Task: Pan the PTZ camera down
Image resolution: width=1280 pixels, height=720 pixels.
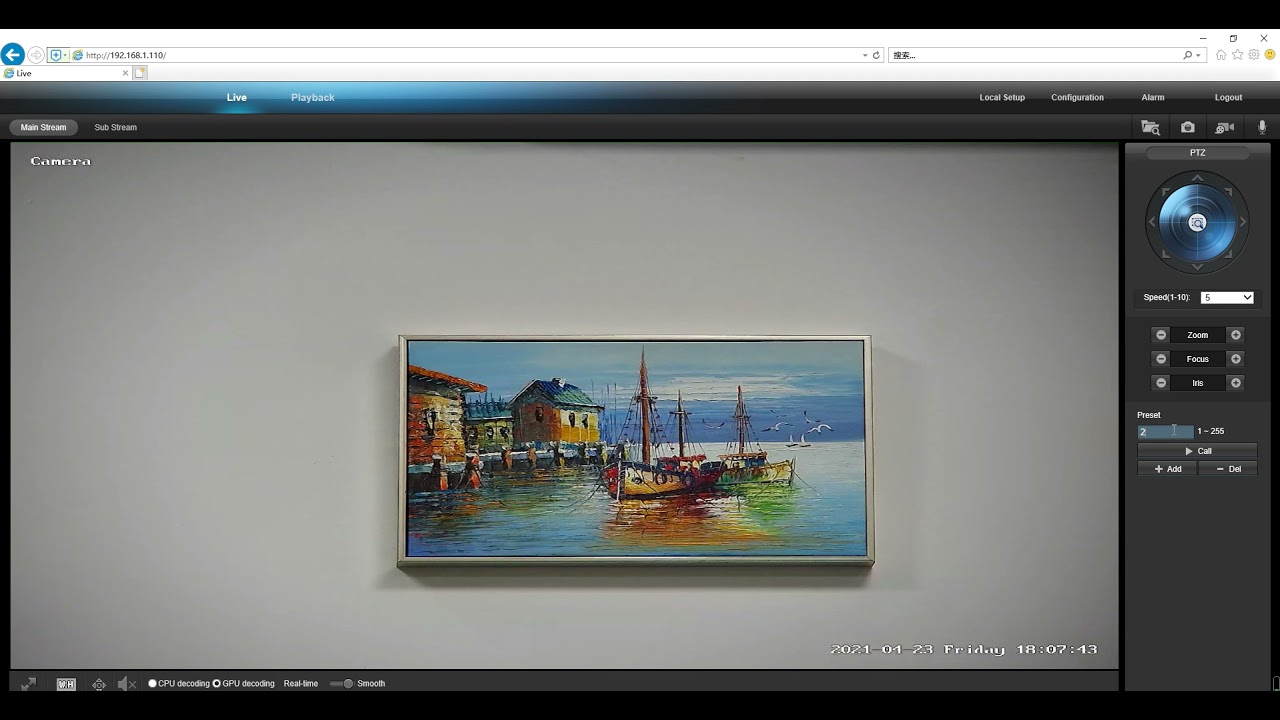Action: click(1197, 267)
